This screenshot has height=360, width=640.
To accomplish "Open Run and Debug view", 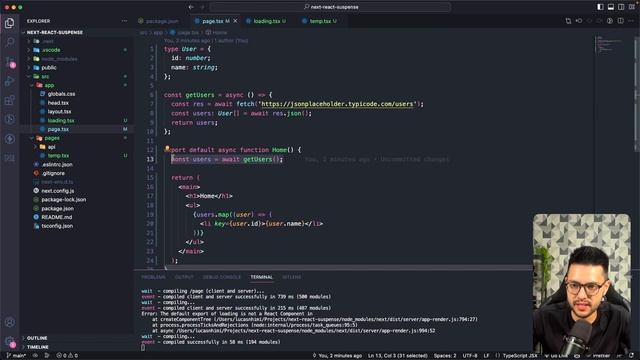I will point(9,81).
